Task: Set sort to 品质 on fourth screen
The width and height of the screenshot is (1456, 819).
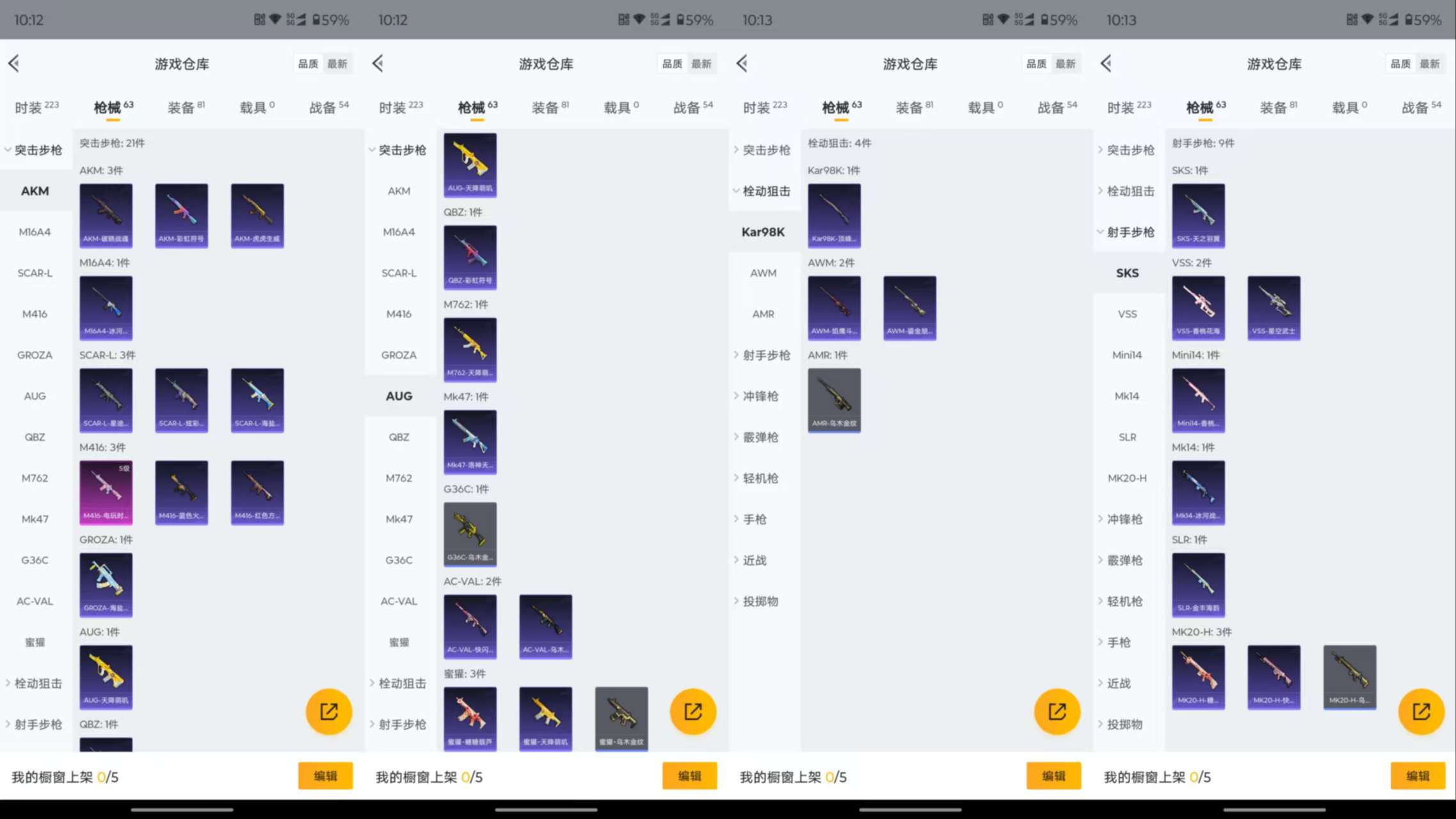Action: coord(1400,63)
